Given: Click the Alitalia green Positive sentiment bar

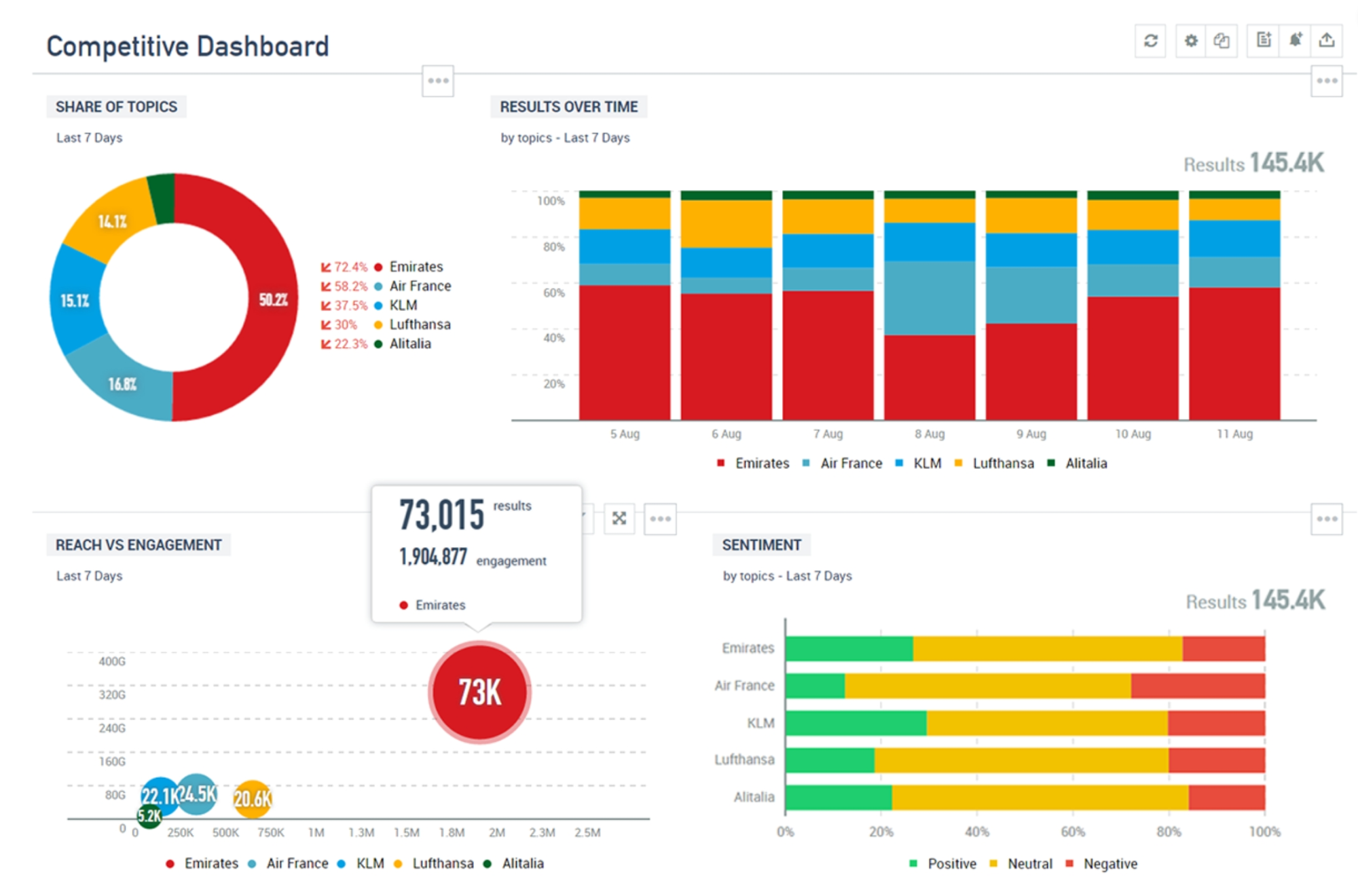Looking at the screenshot, I should 839,798.
